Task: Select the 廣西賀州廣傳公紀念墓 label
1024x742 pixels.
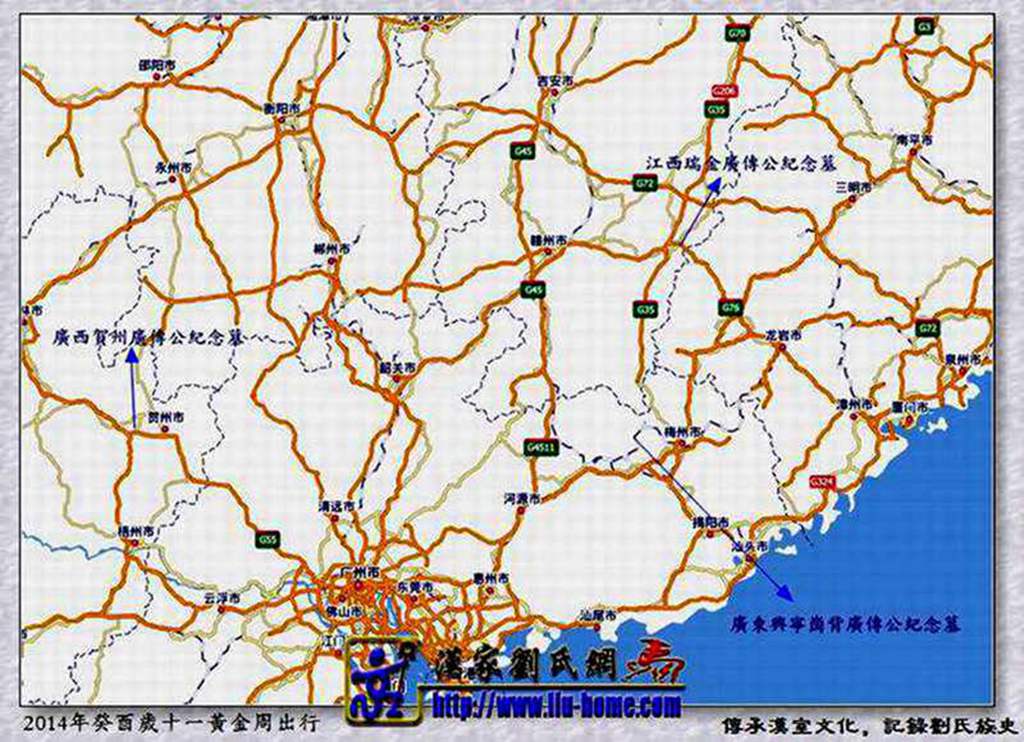Action: tap(148, 338)
